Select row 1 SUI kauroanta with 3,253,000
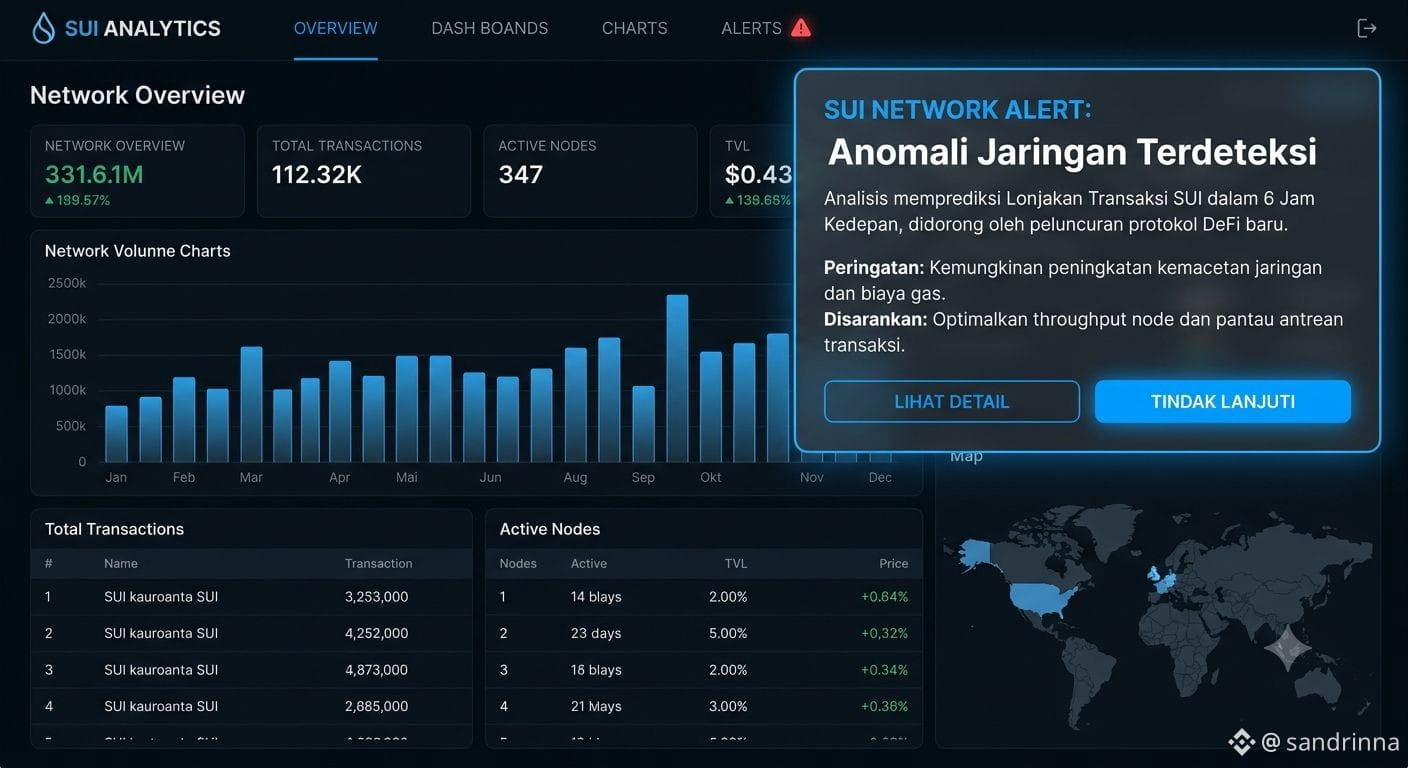The height and width of the screenshot is (768, 1408). pyautogui.click(x=251, y=597)
